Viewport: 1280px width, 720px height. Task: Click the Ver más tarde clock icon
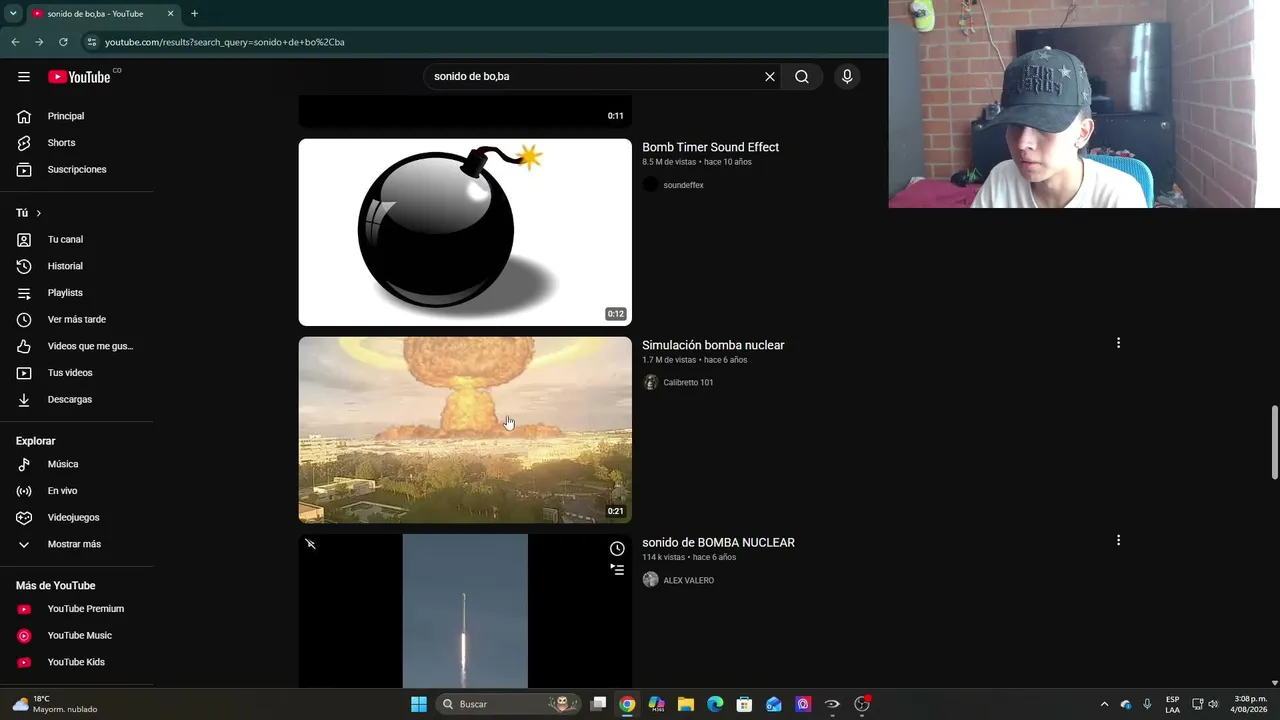coord(24,320)
